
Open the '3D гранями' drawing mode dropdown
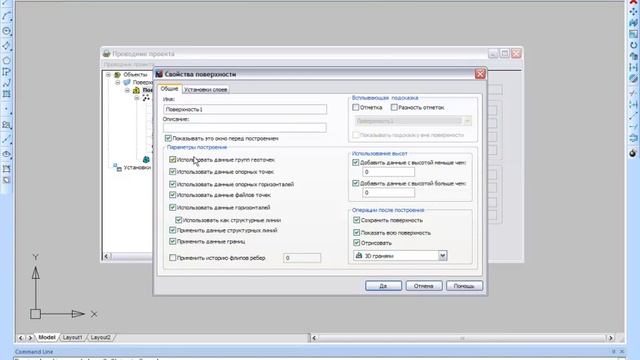pyautogui.click(x=442, y=256)
